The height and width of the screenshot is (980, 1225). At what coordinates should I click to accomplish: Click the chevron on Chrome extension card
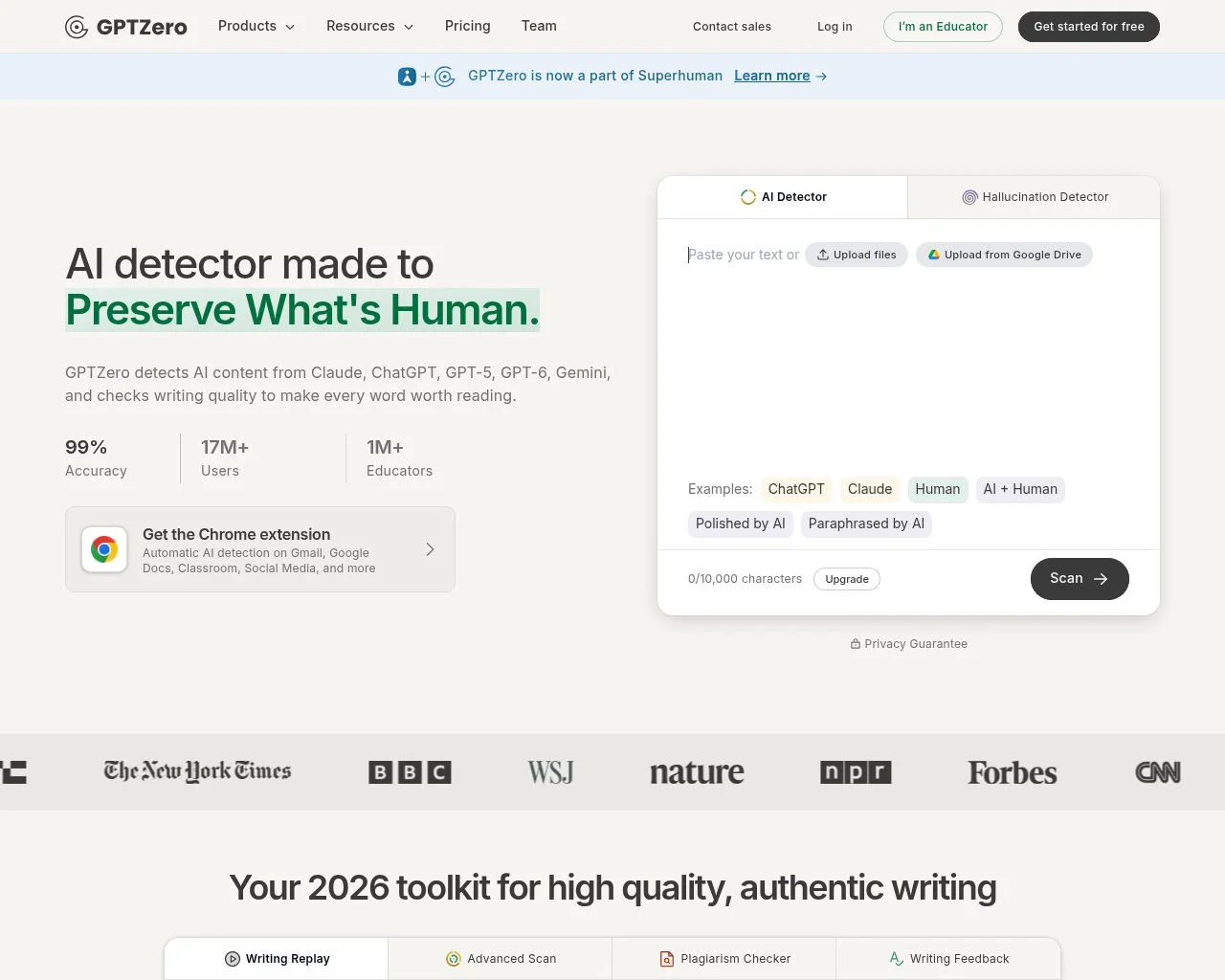[x=430, y=549]
